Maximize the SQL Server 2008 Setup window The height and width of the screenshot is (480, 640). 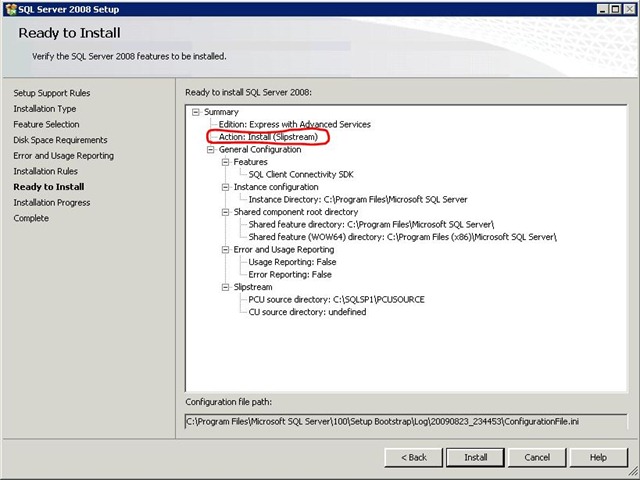[x=616, y=9]
